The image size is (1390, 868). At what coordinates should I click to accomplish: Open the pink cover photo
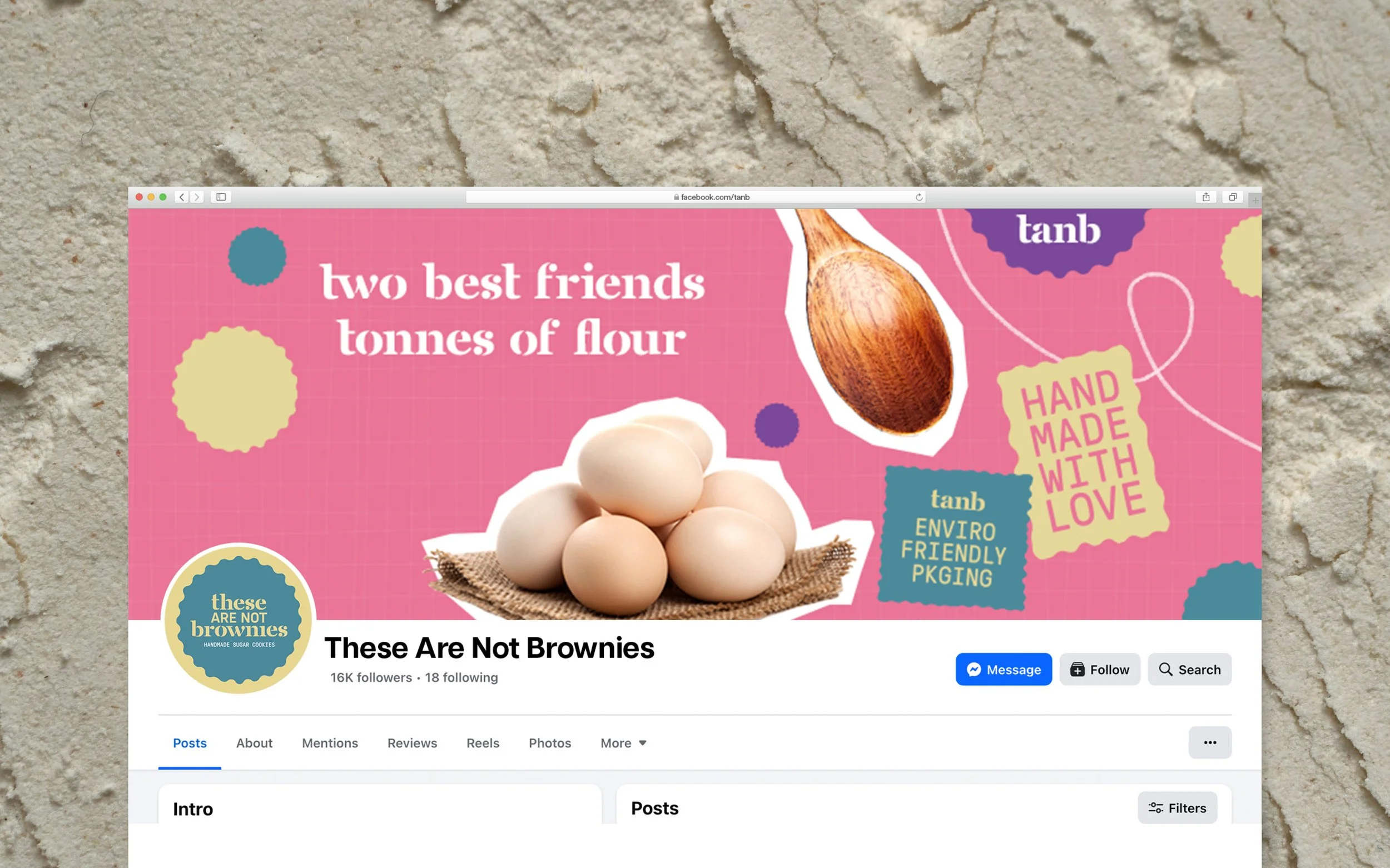(x=695, y=414)
